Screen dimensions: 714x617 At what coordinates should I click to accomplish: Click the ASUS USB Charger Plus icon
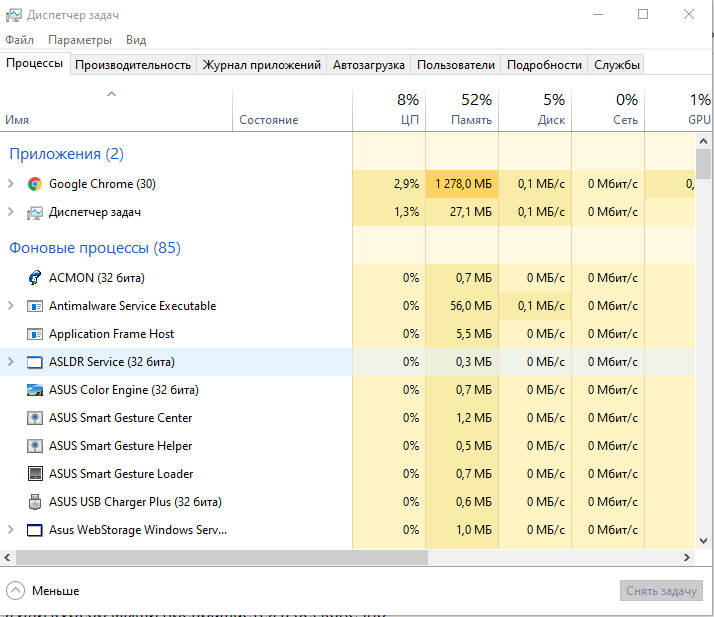coord(35,502)
